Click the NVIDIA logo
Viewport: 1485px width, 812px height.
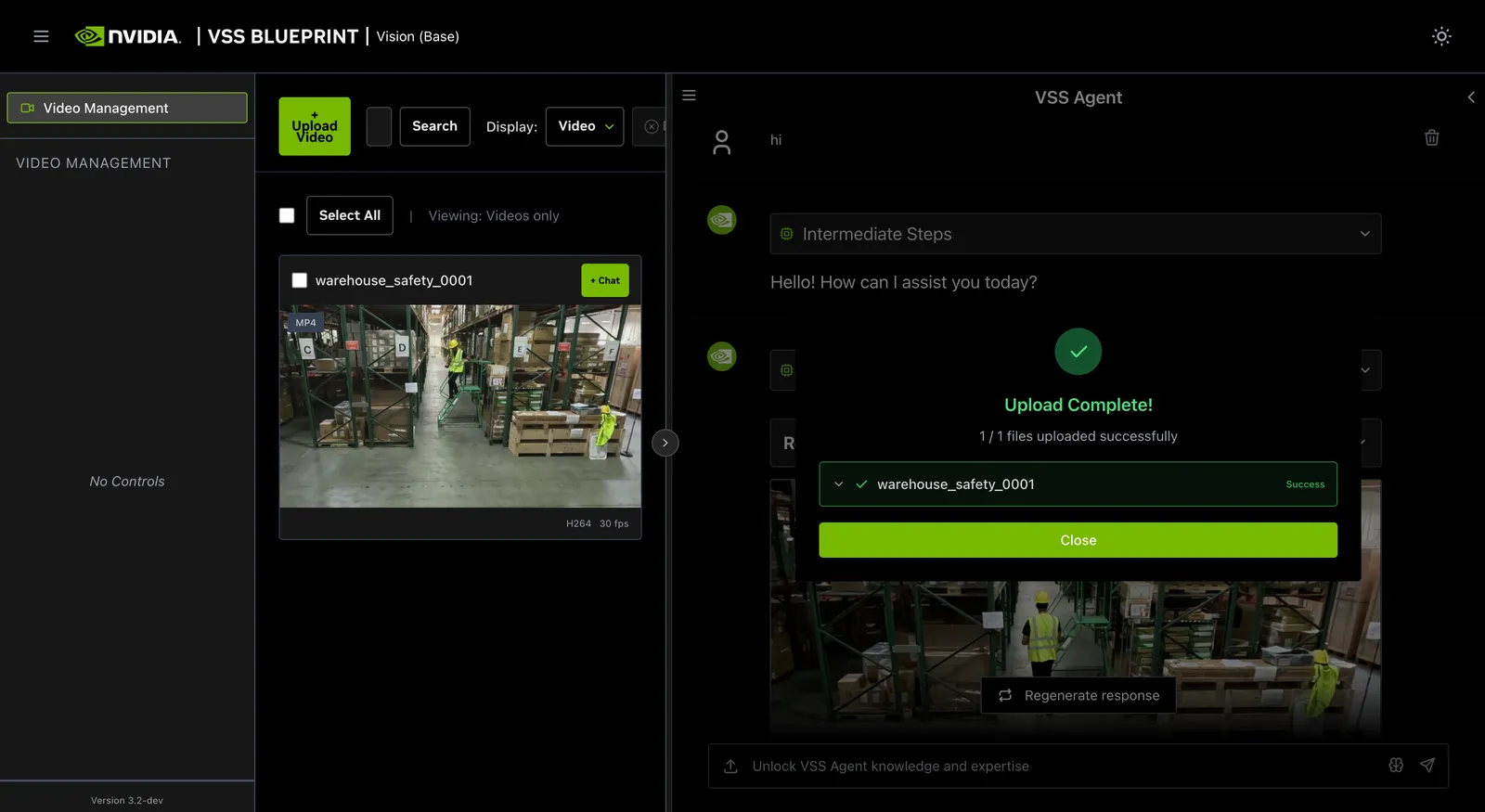[x=128, y=36]
